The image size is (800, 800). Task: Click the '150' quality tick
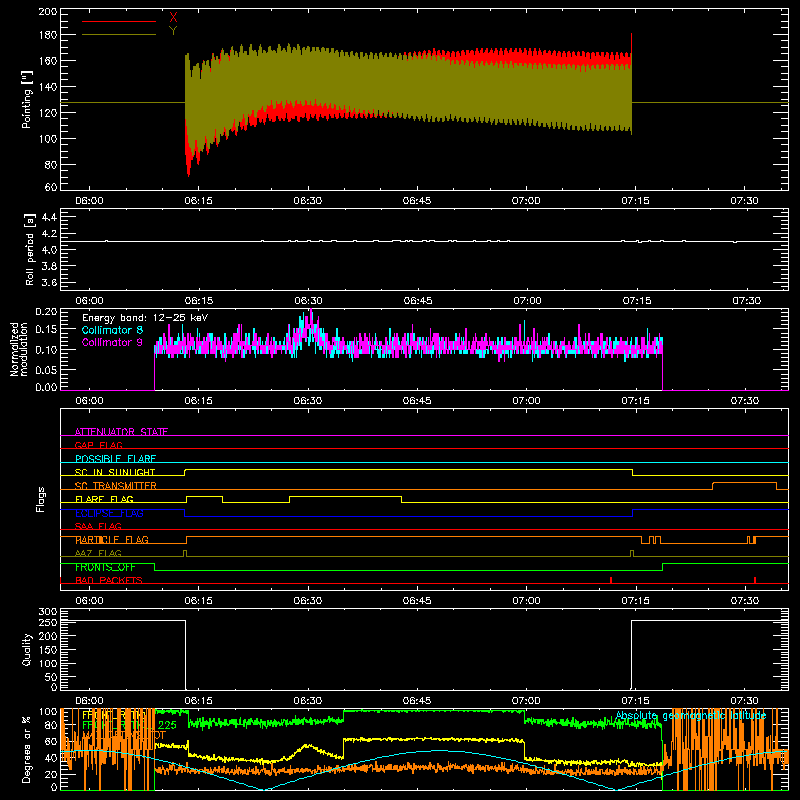point(48,650)
